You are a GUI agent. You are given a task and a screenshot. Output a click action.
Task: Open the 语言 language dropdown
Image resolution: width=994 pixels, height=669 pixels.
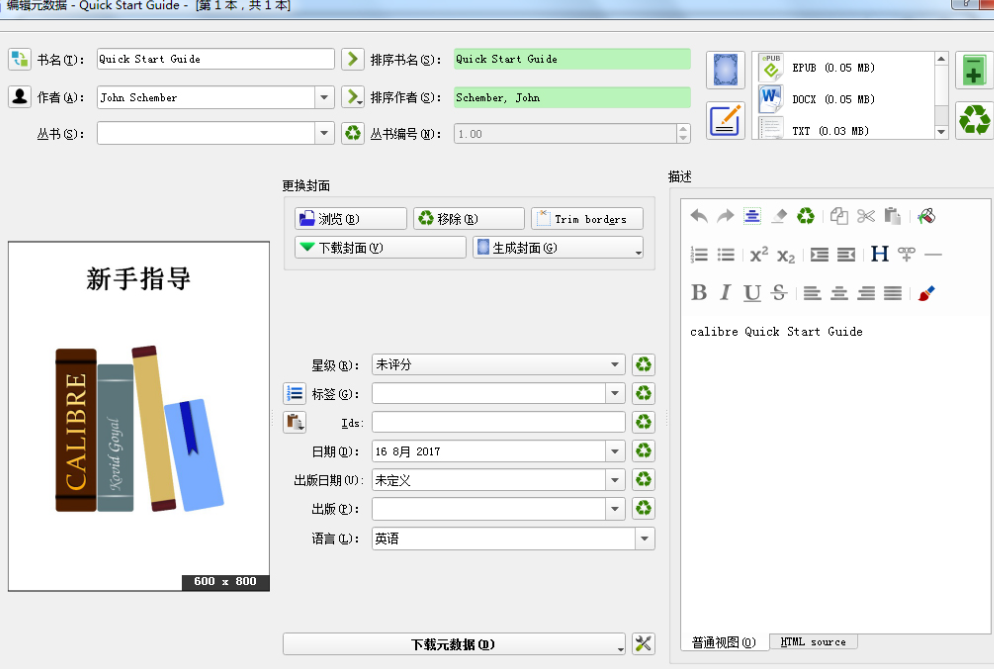(x=644, y=539)
